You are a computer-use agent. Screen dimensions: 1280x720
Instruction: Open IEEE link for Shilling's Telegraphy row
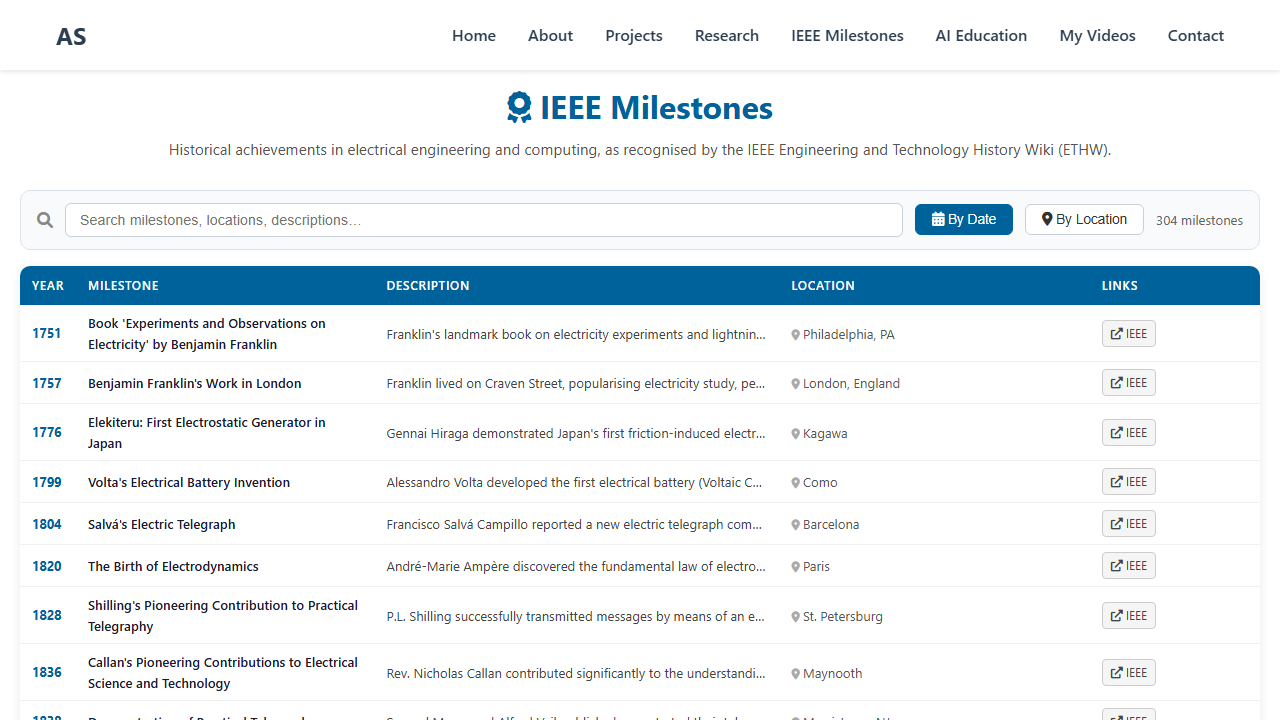click(1129, 616)
